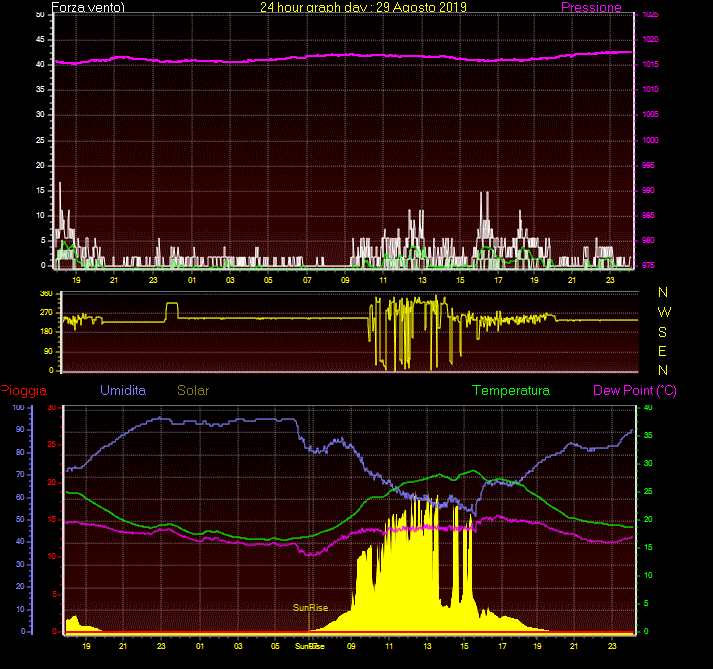The height and width of the screenshot is (669, 713).
Task: Click the "S" compass letter beside wind direction graph
Action: coord(663,332)
